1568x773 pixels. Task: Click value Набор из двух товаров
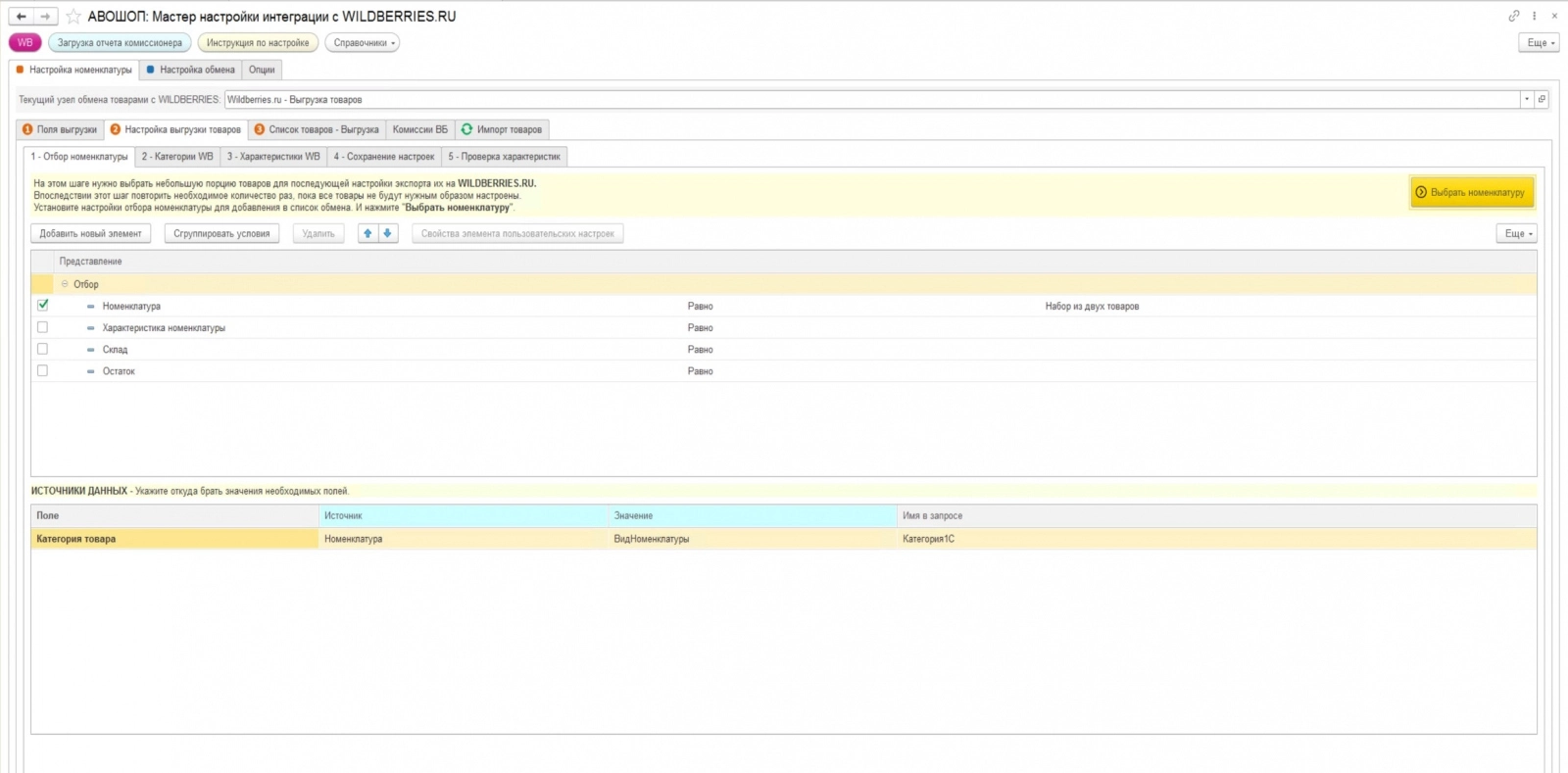pos(1092,307)
